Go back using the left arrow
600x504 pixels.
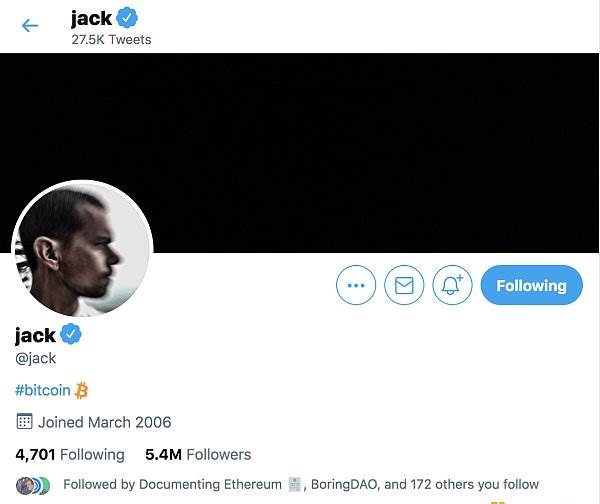pos(30,26)
